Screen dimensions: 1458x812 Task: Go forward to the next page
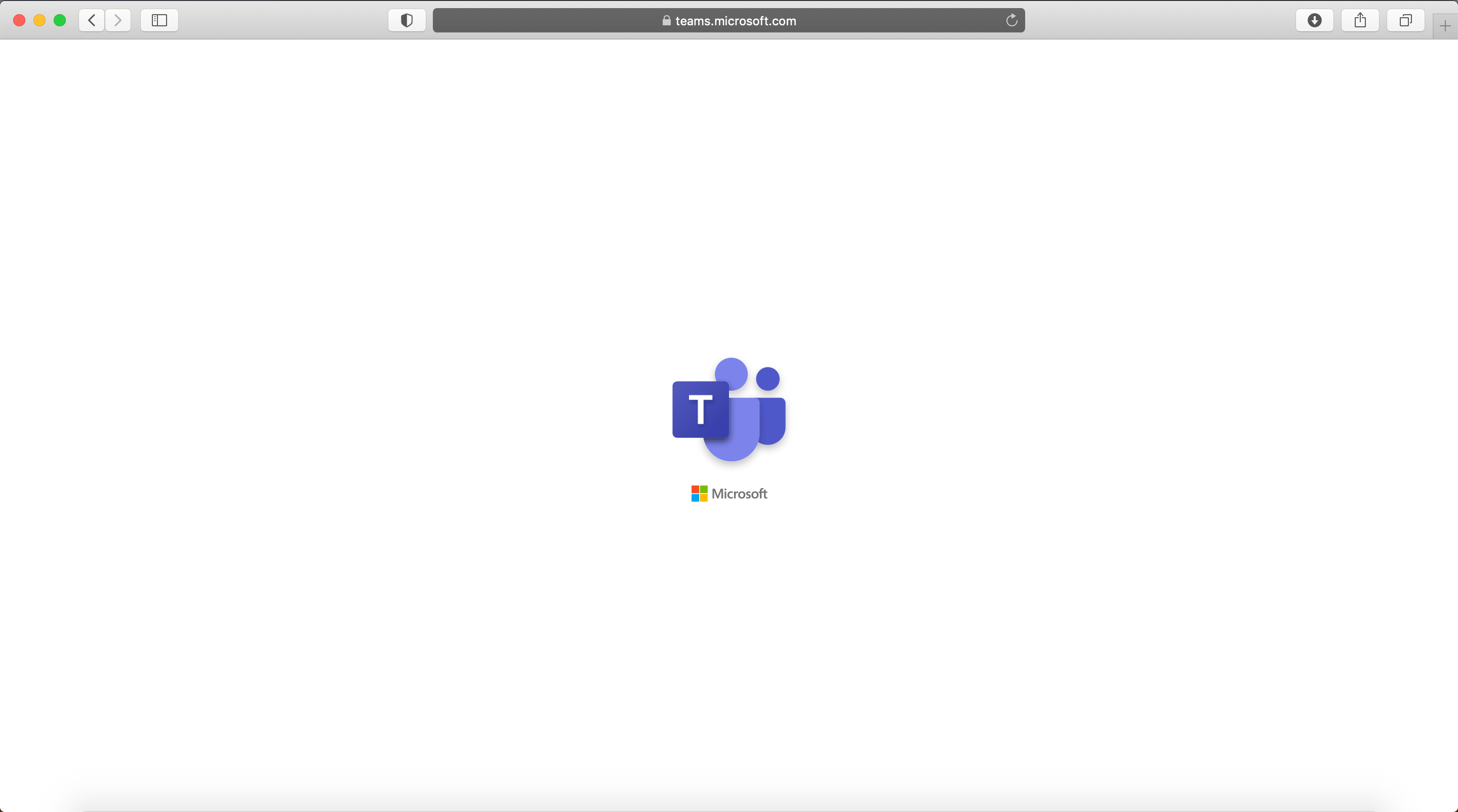(x=118, y=20)
